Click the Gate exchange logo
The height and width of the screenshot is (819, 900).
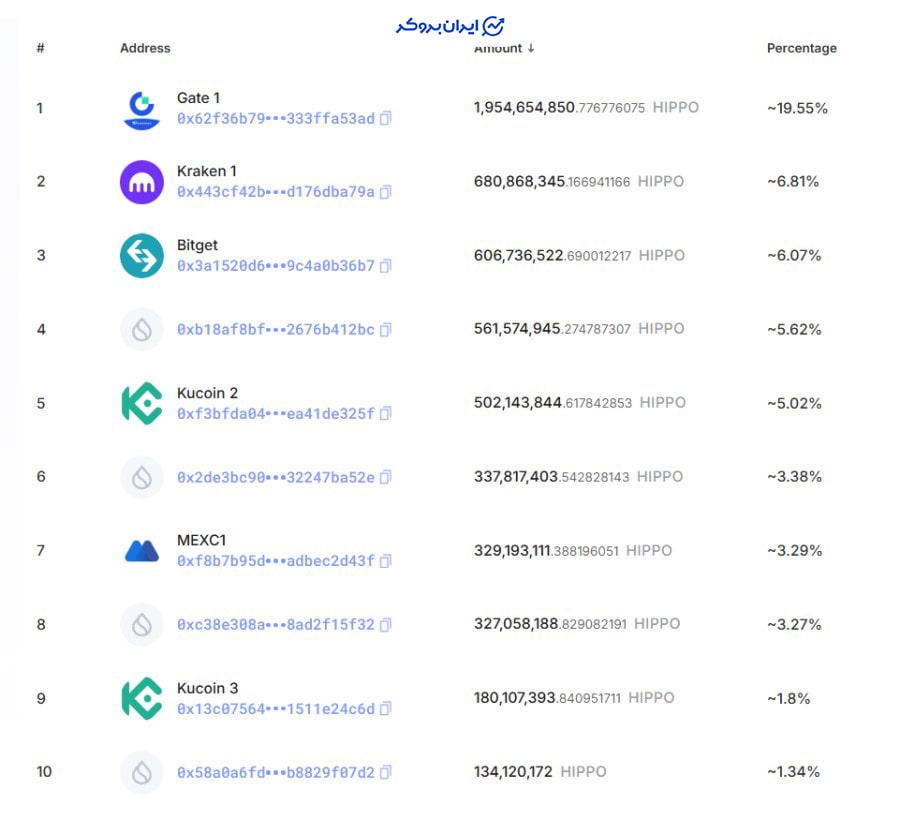pyautogui.click(x=142, y=108)
